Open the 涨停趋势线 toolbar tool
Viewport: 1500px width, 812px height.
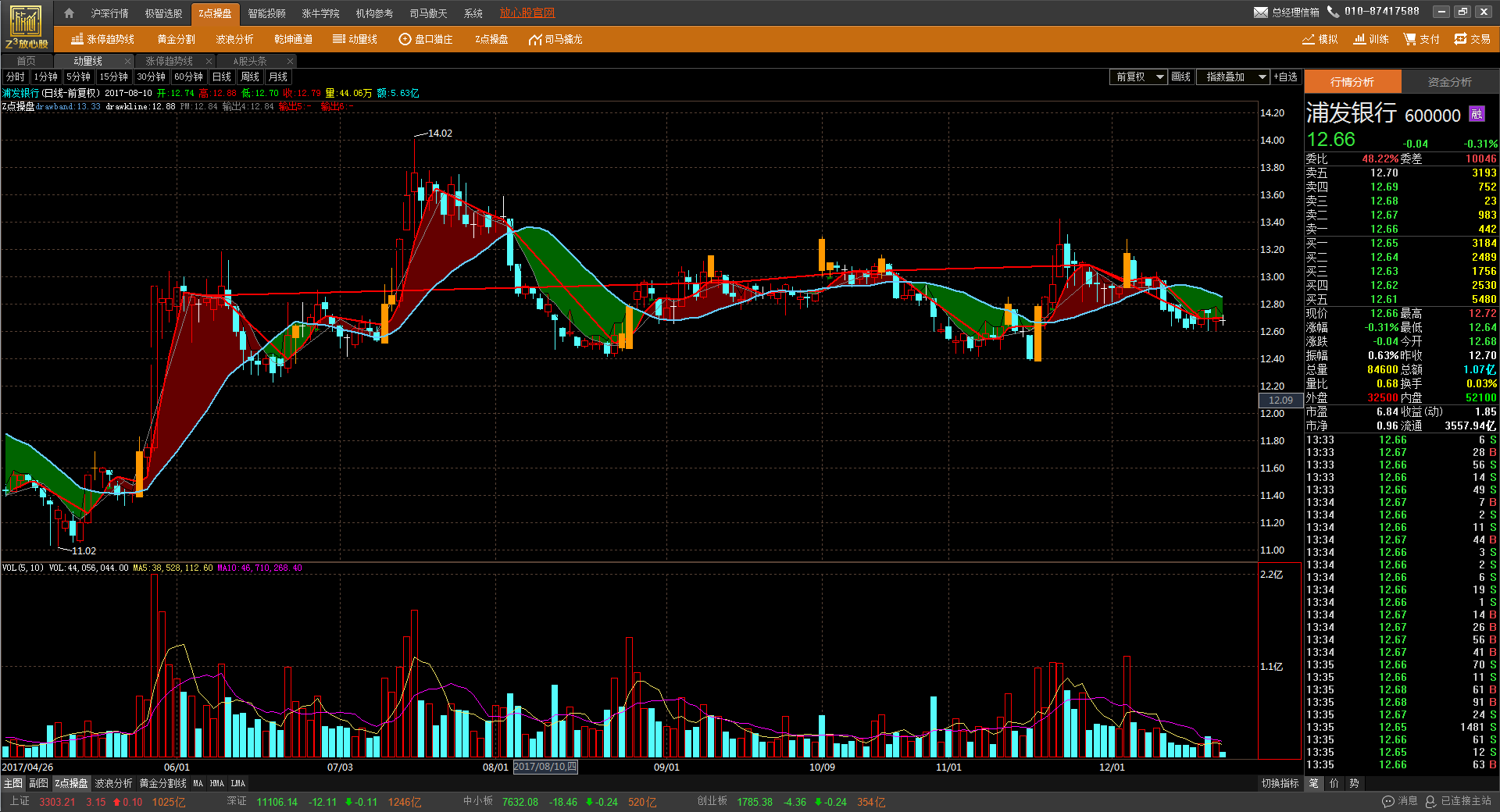[x=102, y=39]
